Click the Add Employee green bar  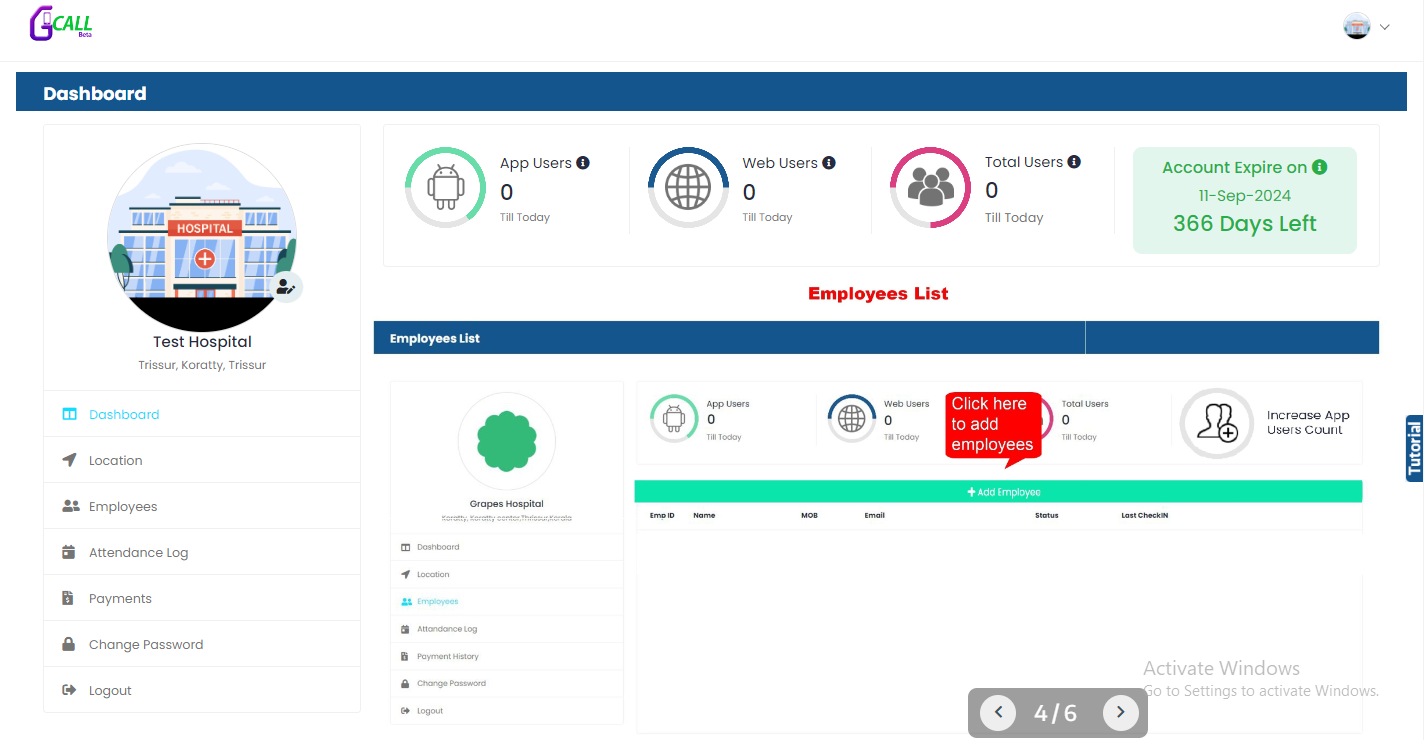(x=998, y=492)
